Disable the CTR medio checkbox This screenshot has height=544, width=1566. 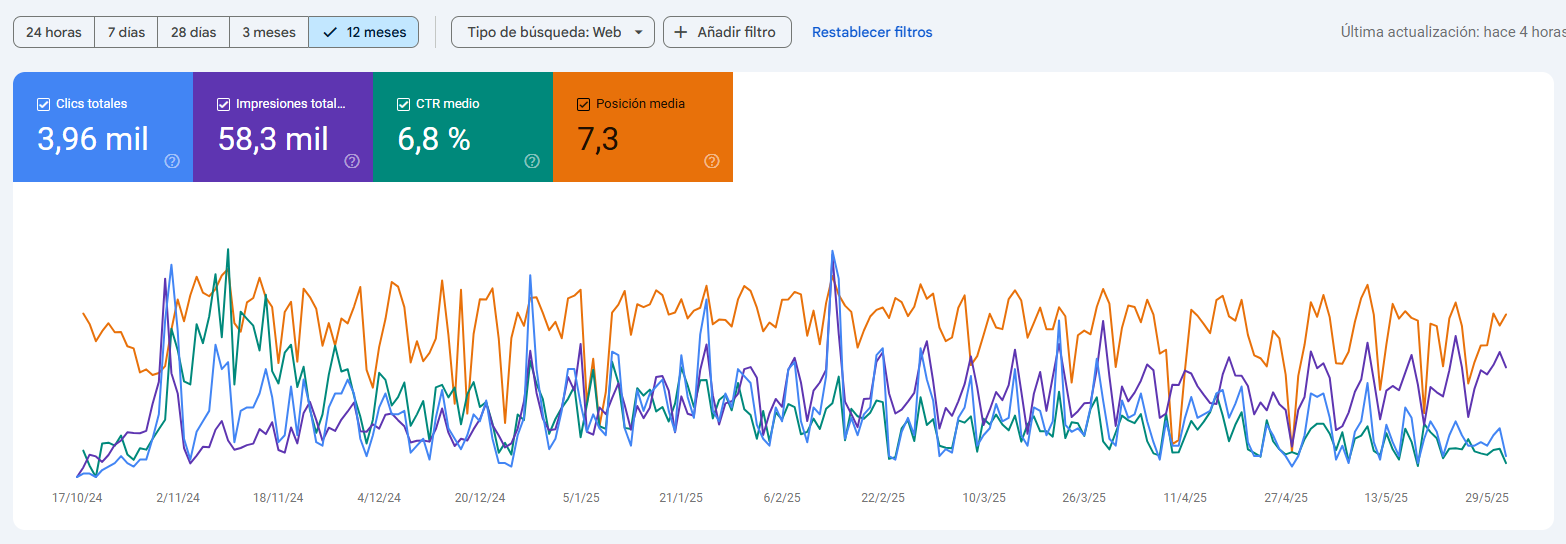coord(403,104)
